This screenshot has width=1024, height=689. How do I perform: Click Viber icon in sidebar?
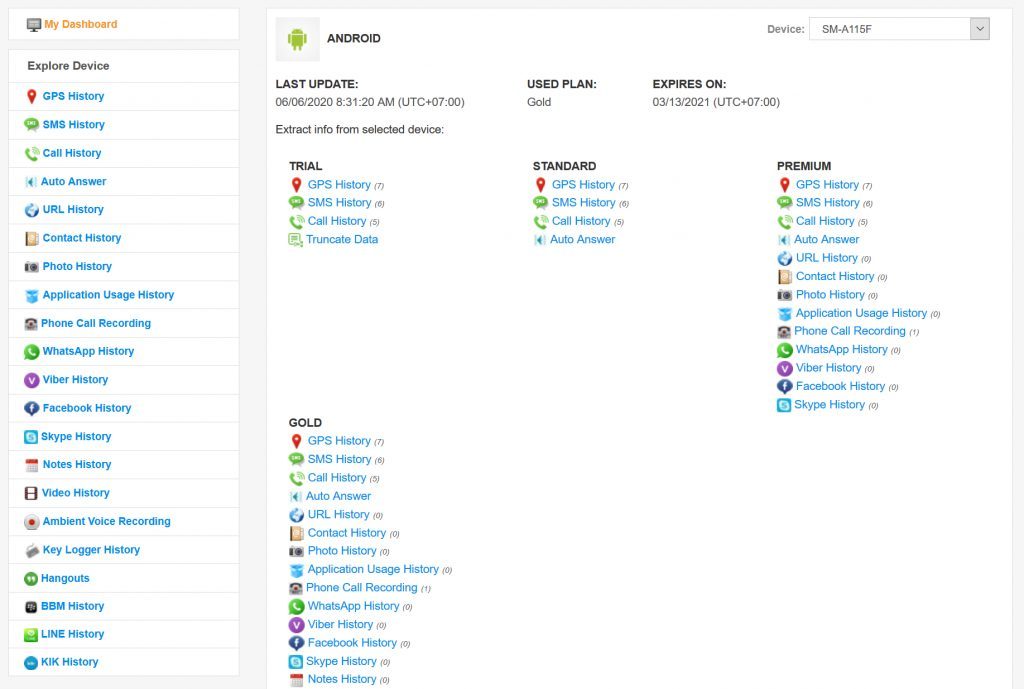tap(31, 380)
